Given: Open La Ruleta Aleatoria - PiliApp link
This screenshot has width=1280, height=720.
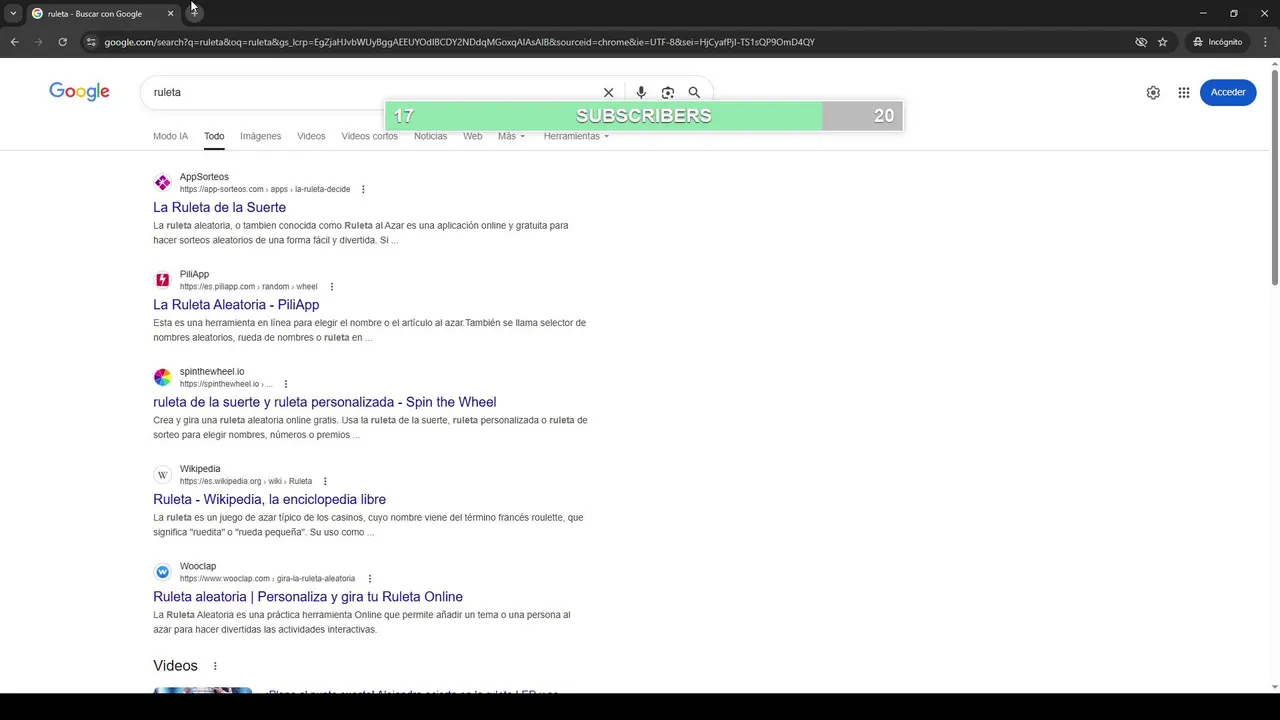Looking at the screenshot, I should point(236,305).
